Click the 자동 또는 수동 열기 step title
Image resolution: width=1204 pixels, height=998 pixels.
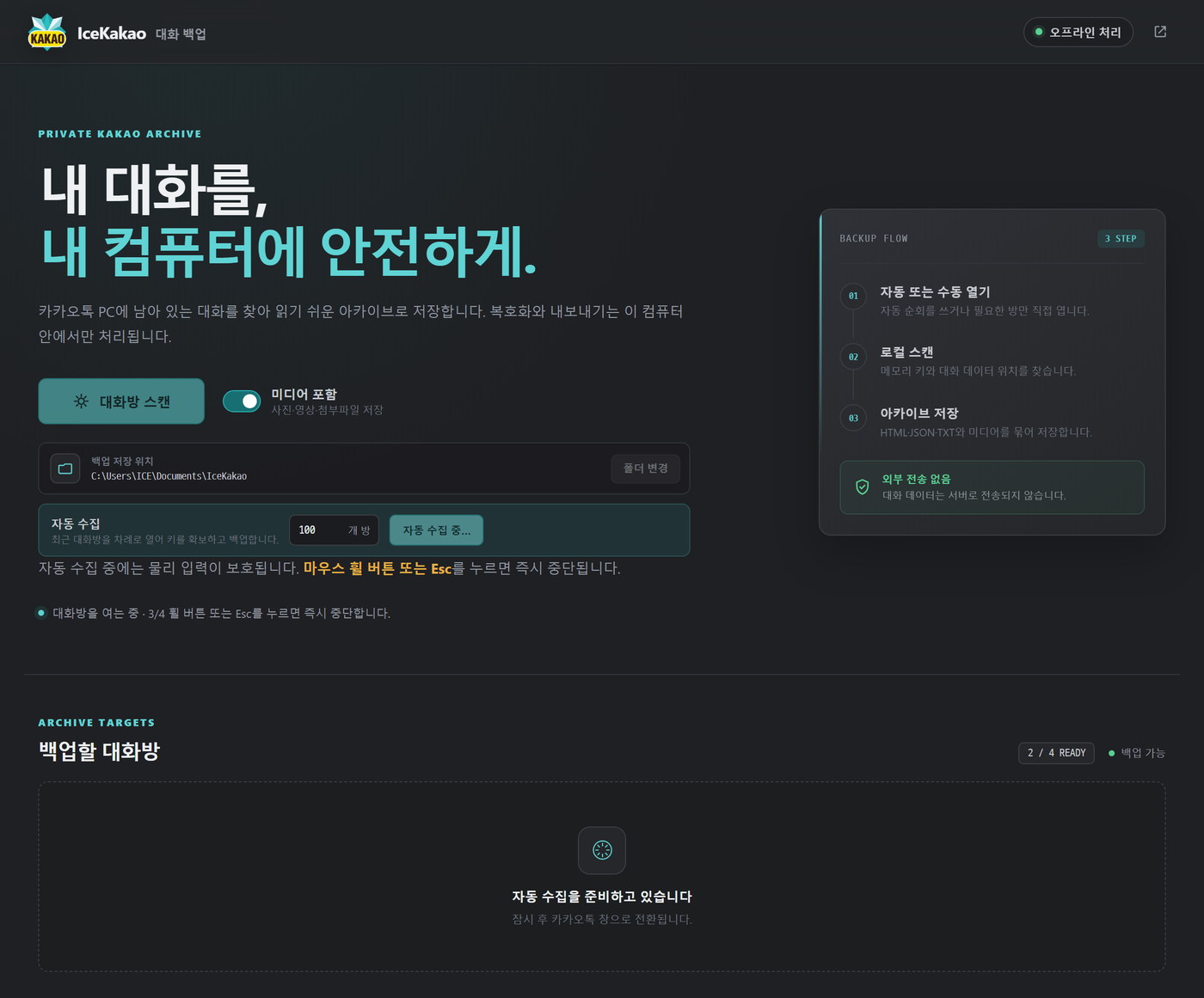click(x=935, y=292)
